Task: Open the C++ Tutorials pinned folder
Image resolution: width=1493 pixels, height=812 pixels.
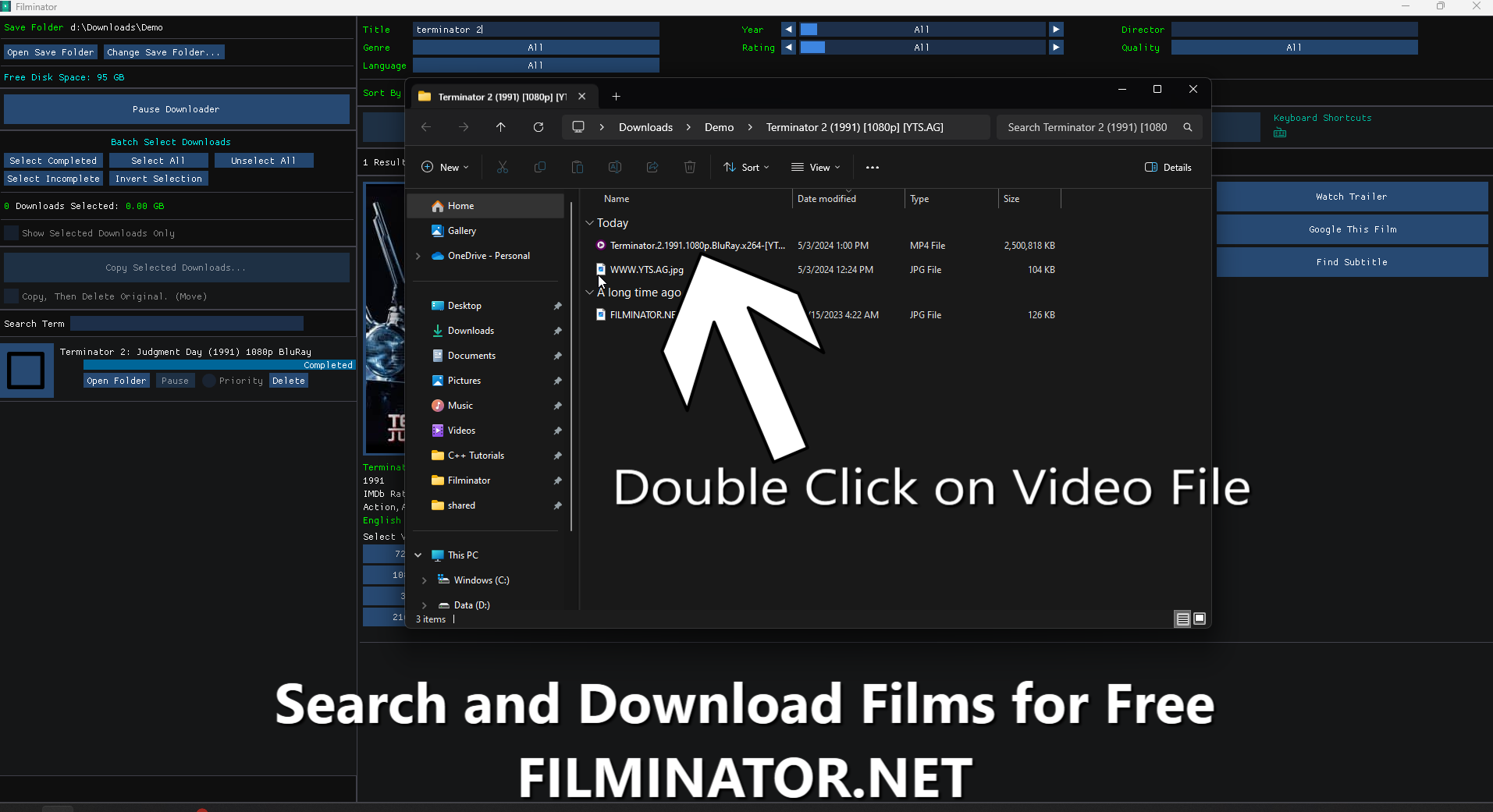Action: [475, 456]
